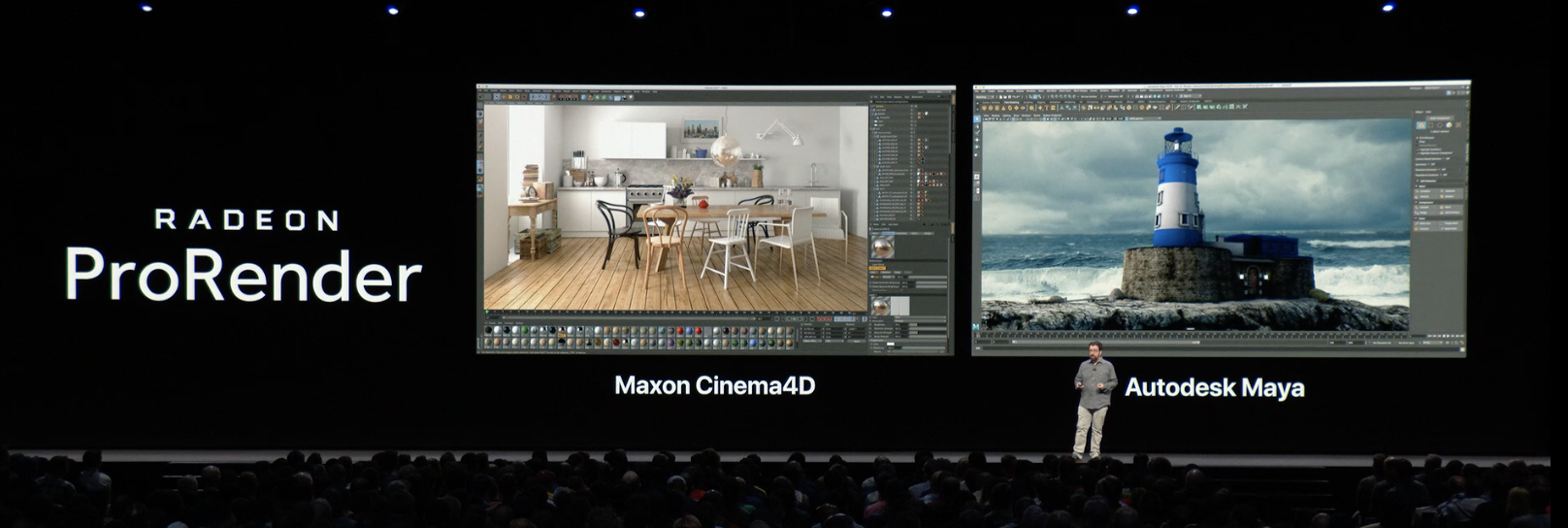Image resolution: width=1568 pixels, height=528 pixels.
Task: Click the Bevel button in Components section
Action: 1449,207
